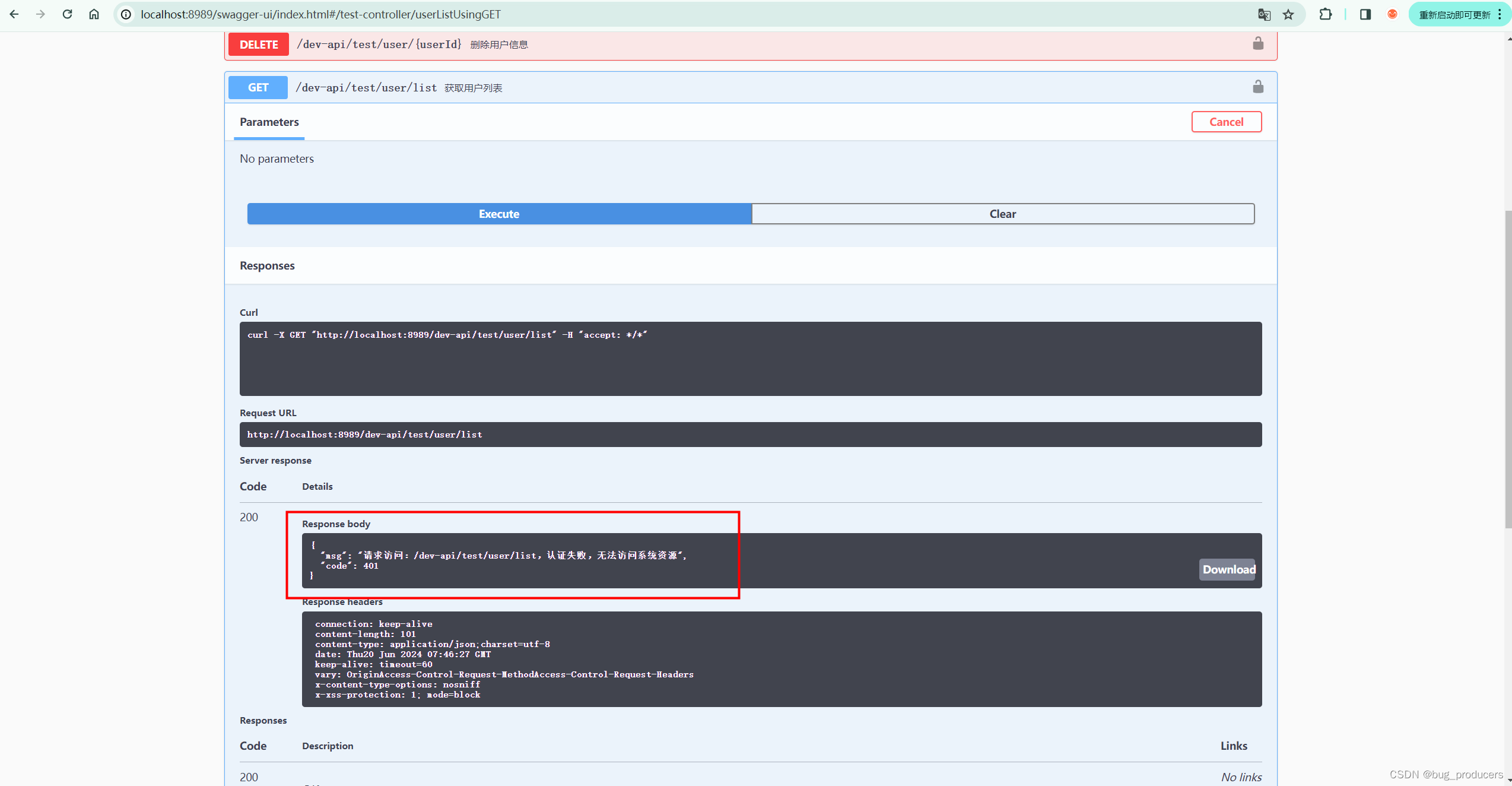
Task: Reload the Swagger UI page
Action: point(67,14)
